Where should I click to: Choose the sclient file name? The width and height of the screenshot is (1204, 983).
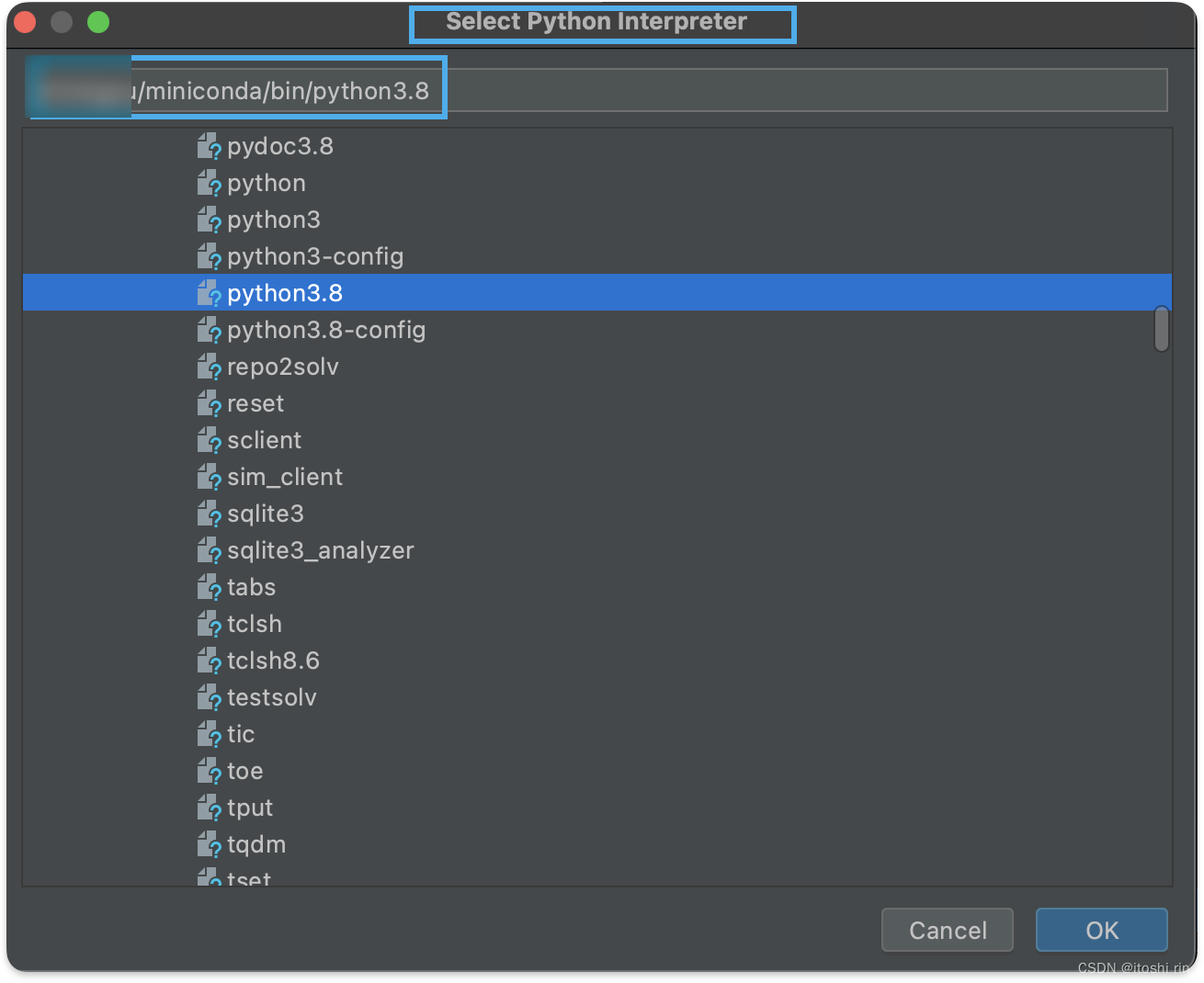click(264, 440)
